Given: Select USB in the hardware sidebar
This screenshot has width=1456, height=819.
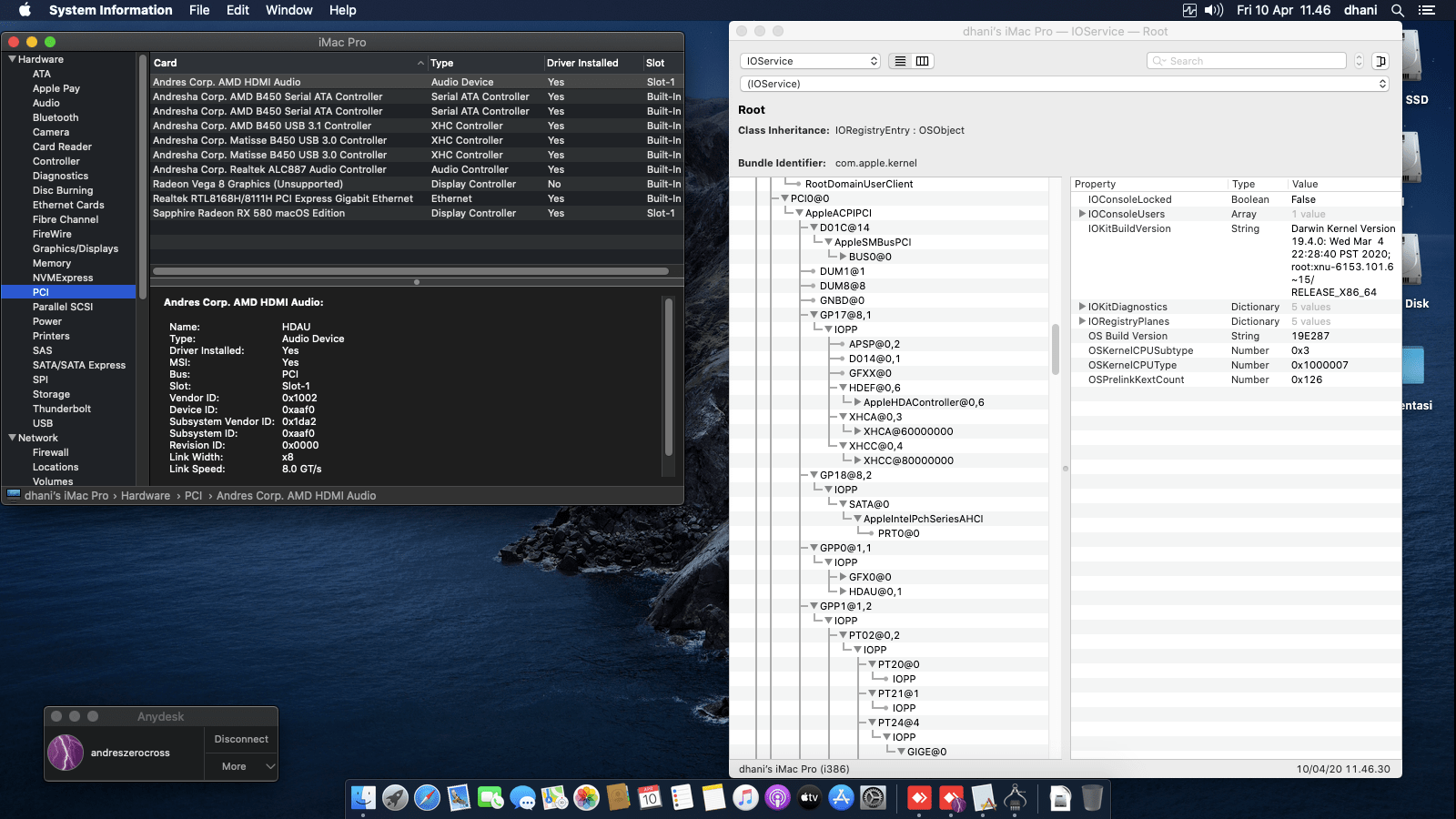Looking at the screenshot, I should [43, 423].
